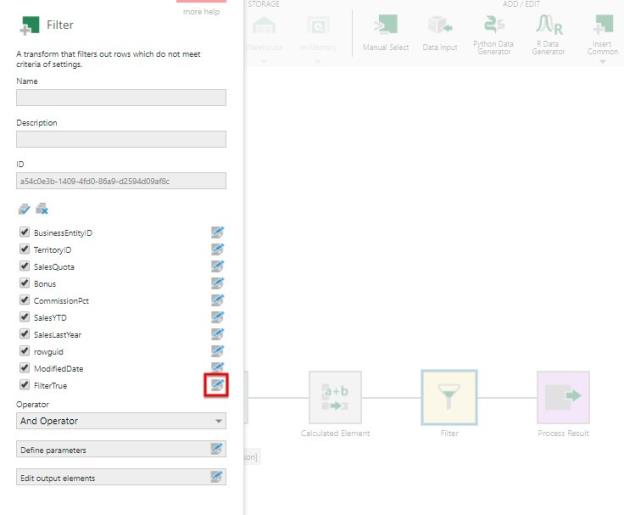Viewport: 624px width, 515px height.
Task: Select the Filter node in the flow
Action: pos(449,397)
